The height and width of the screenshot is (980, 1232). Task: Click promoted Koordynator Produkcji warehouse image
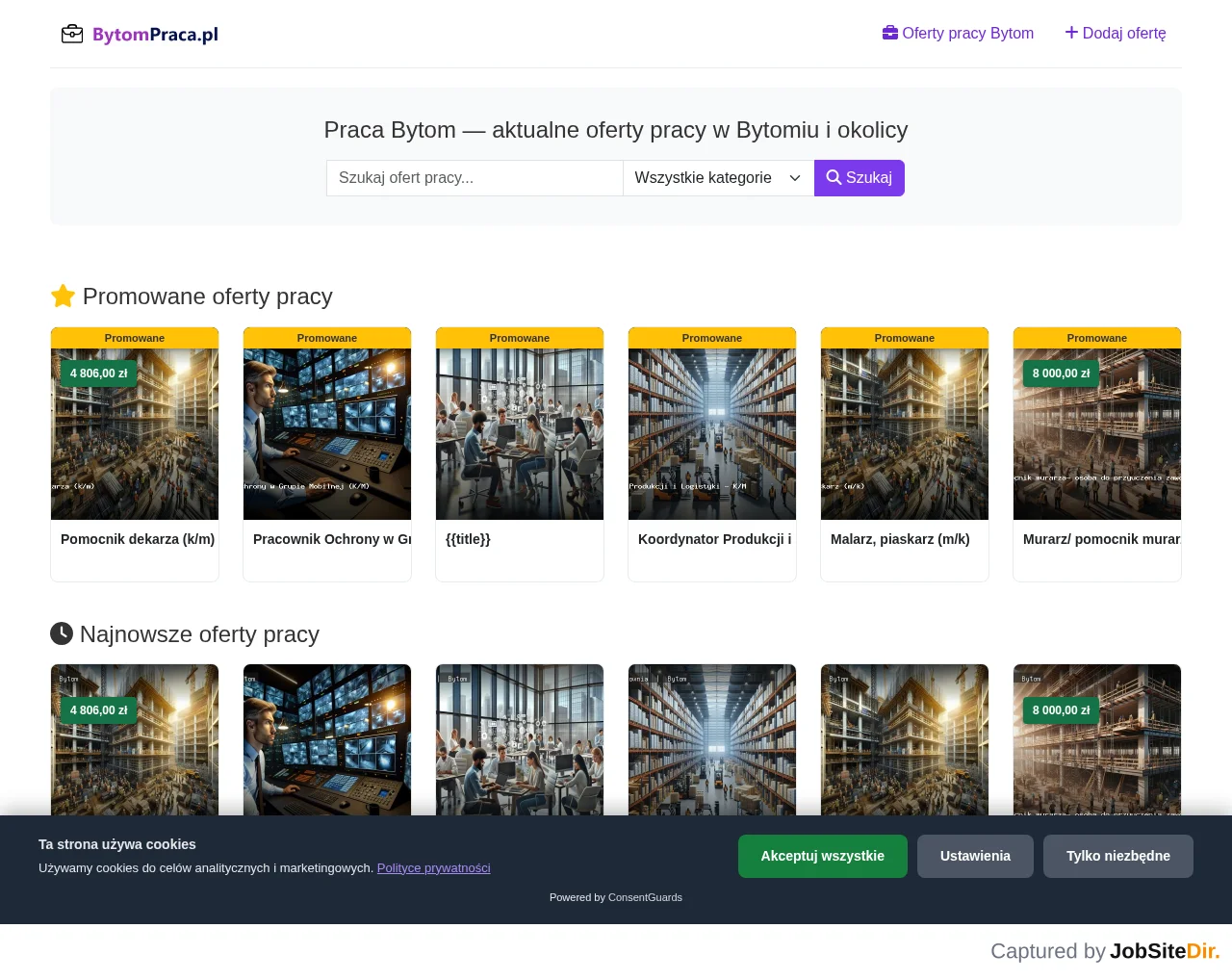point(712,434)
